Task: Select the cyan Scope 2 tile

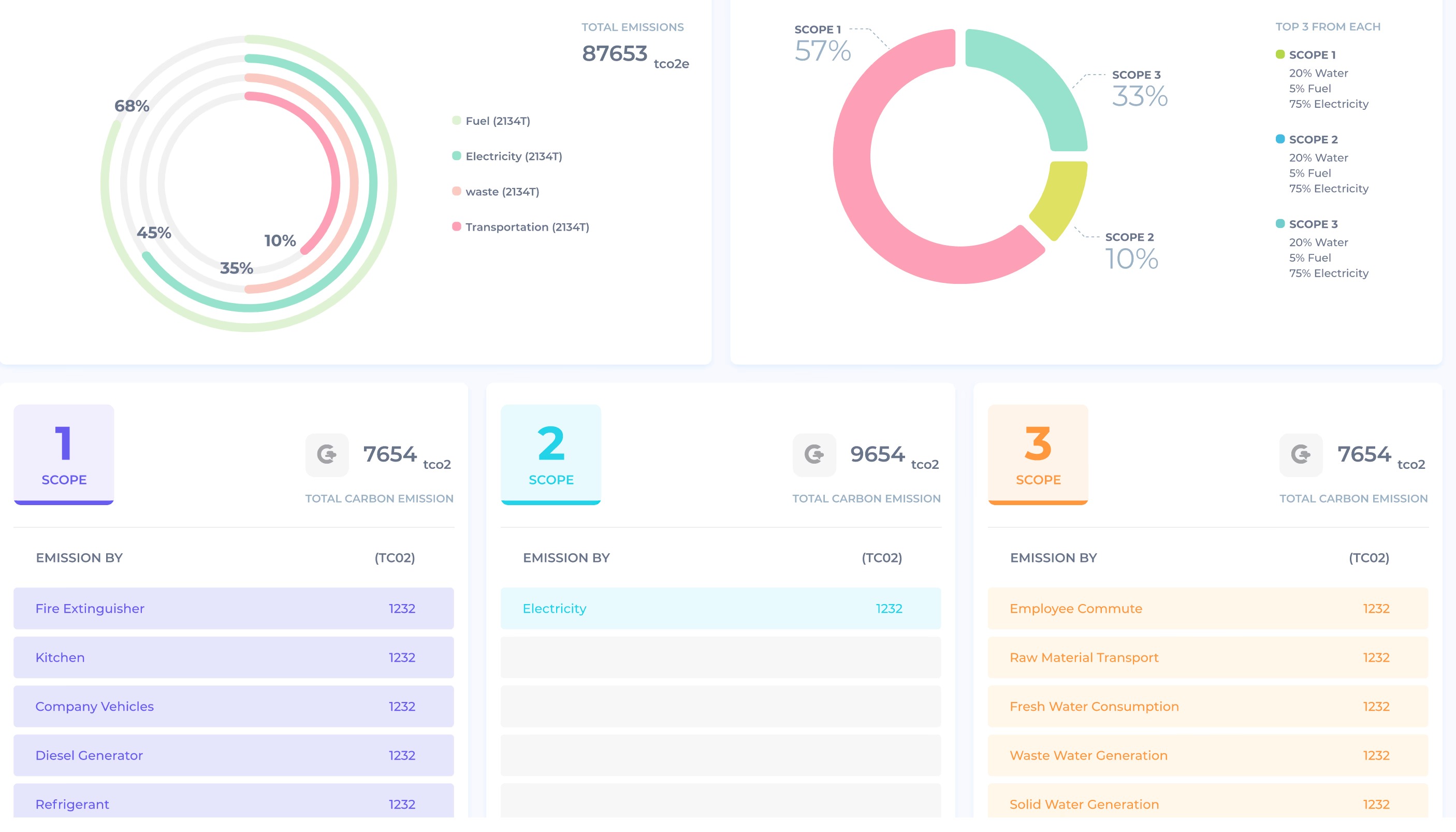Action: [550, 454]
